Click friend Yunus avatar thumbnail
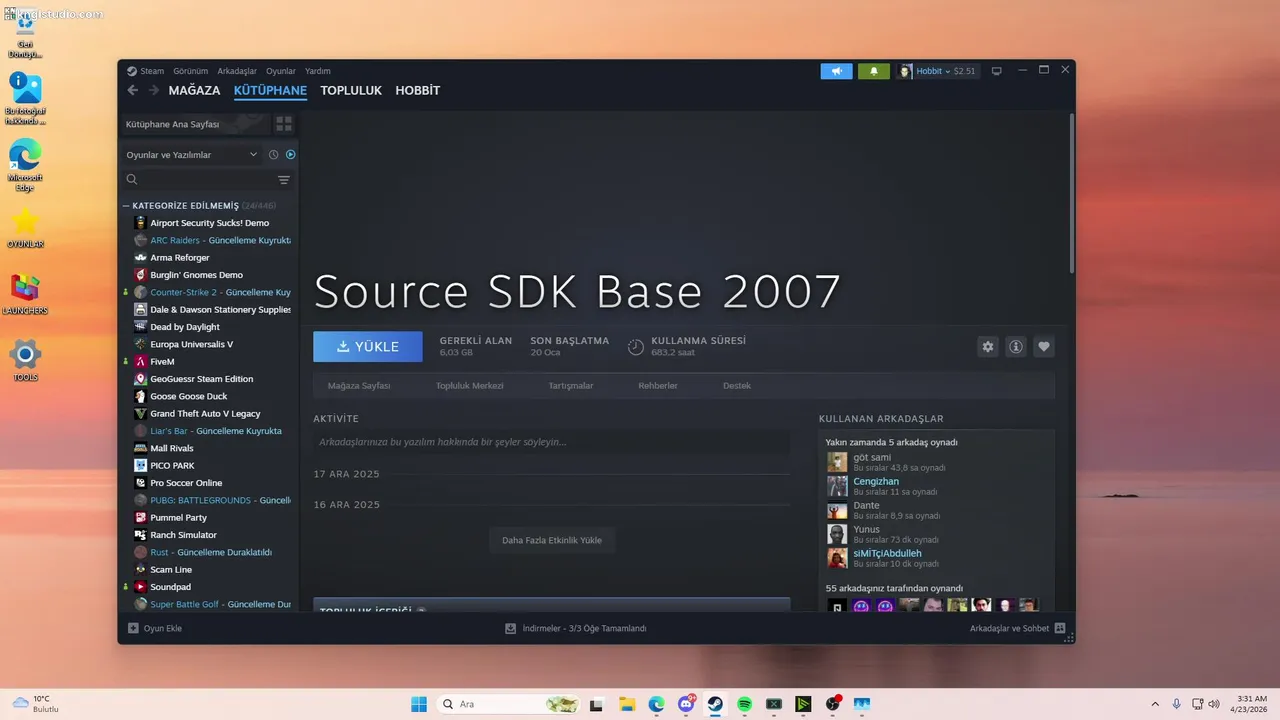Screen dimensions: 1280x720 point(837,534)
